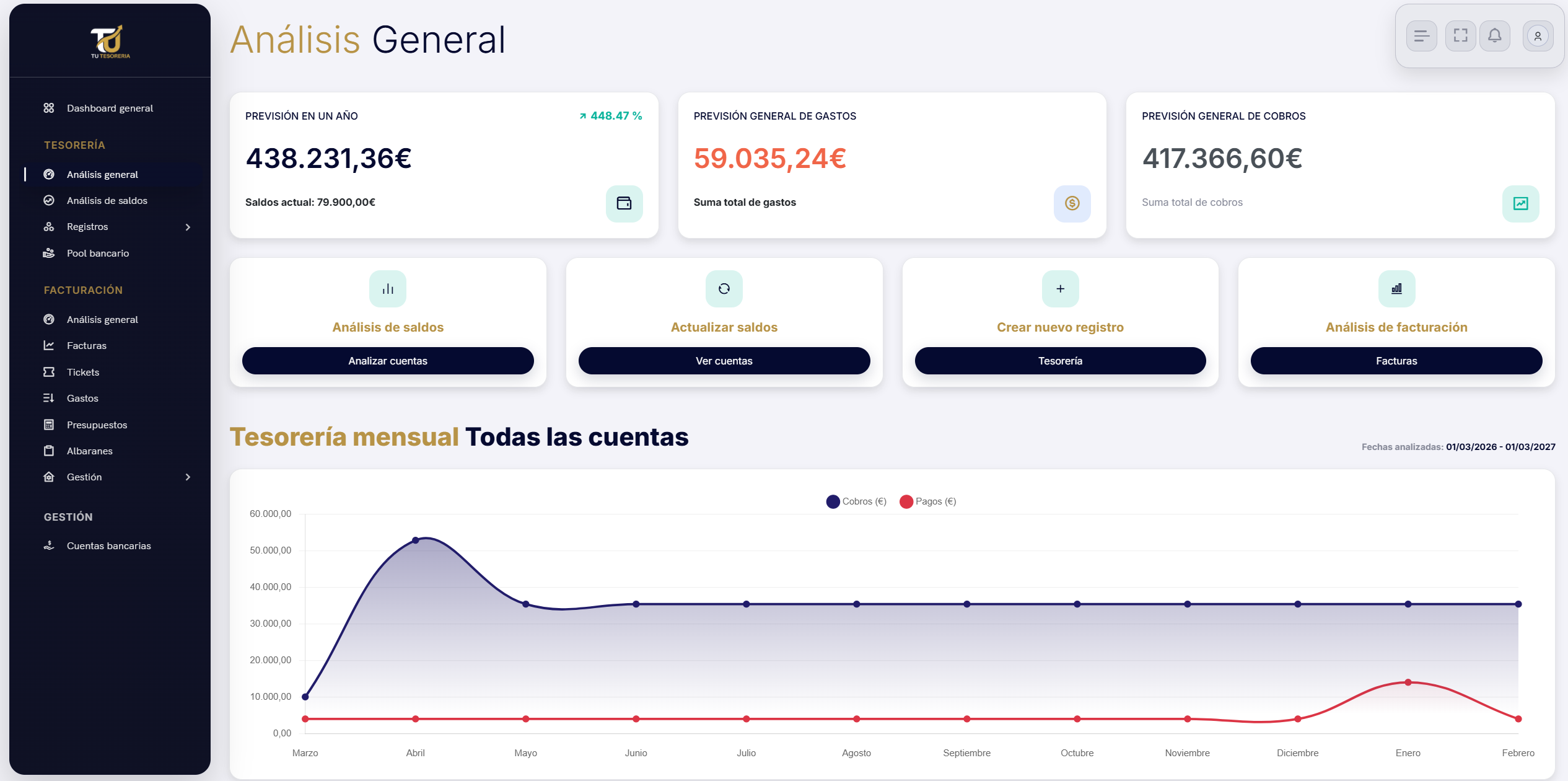This screenshot has height=781, width=1568.
Task: Click the Ver cuentas button
Action: [x=724, y=361]
